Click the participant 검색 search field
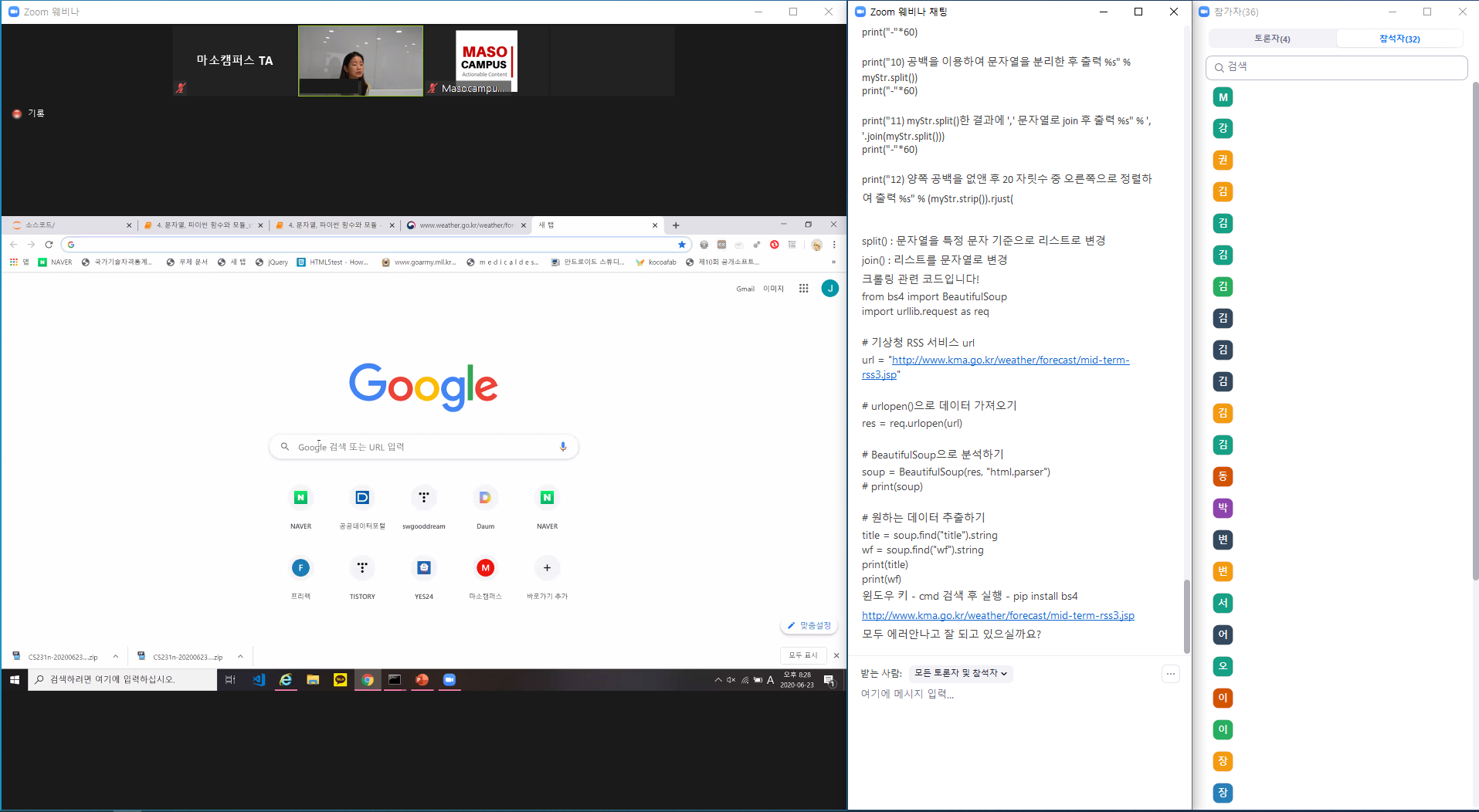Screen dimensions: 1479x812 click(x=1336, y=67)
